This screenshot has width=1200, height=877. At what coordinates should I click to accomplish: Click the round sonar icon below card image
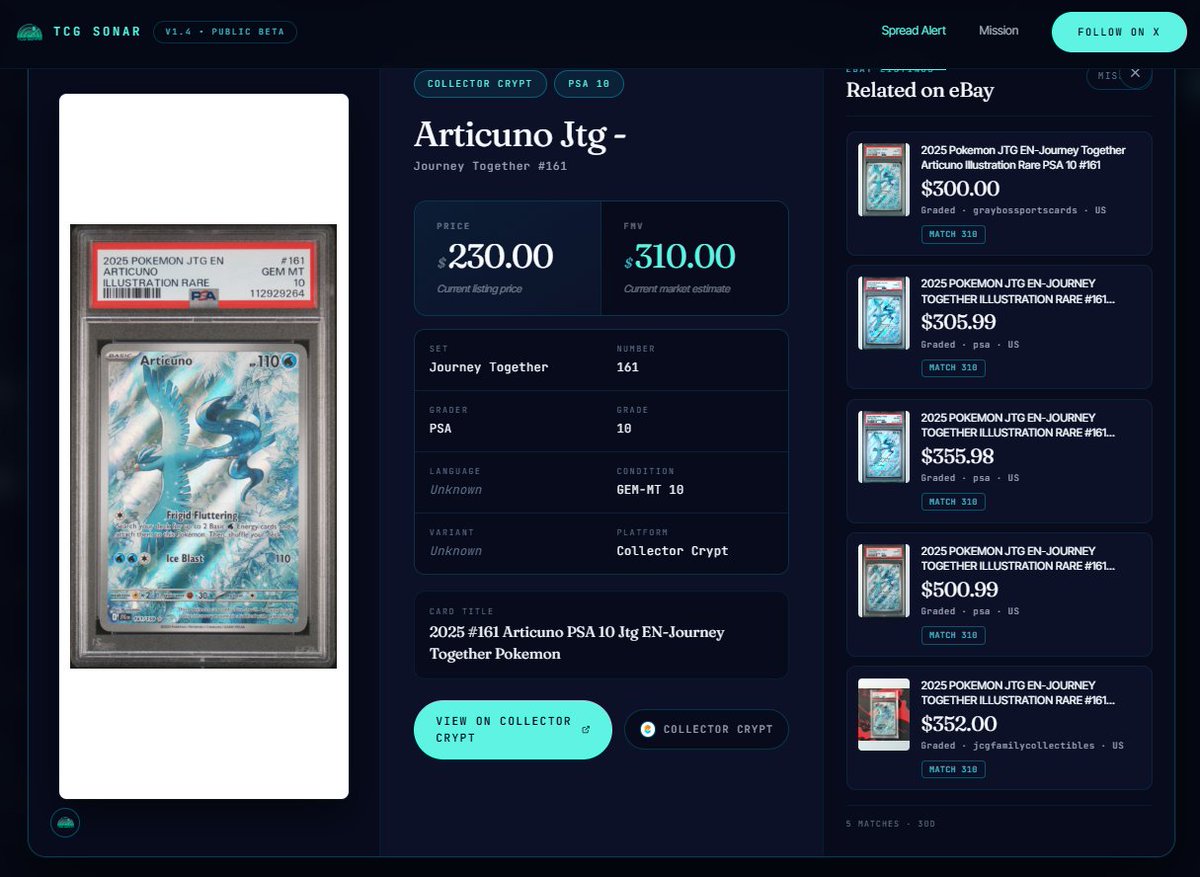point(65,822)
